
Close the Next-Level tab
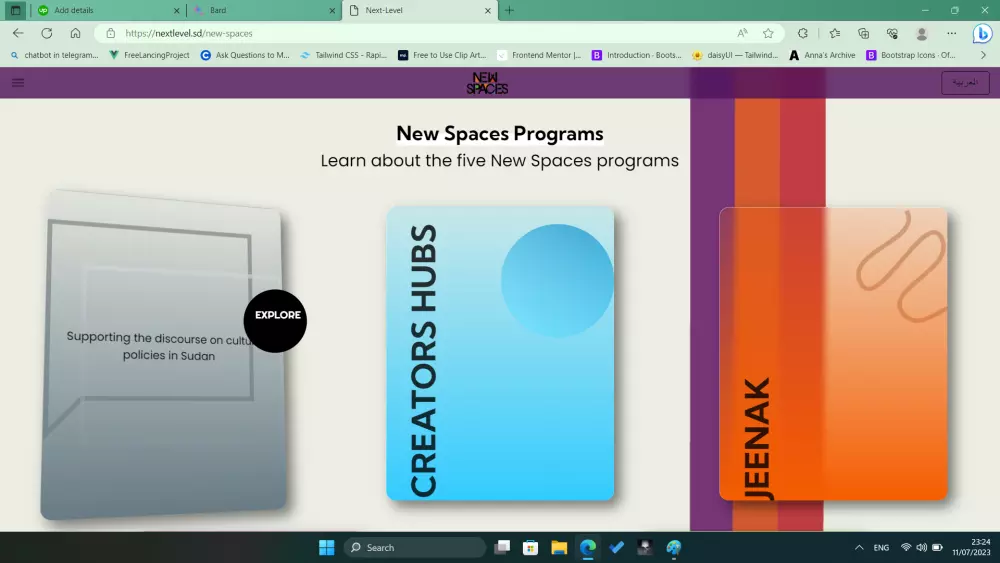(488, 10)
